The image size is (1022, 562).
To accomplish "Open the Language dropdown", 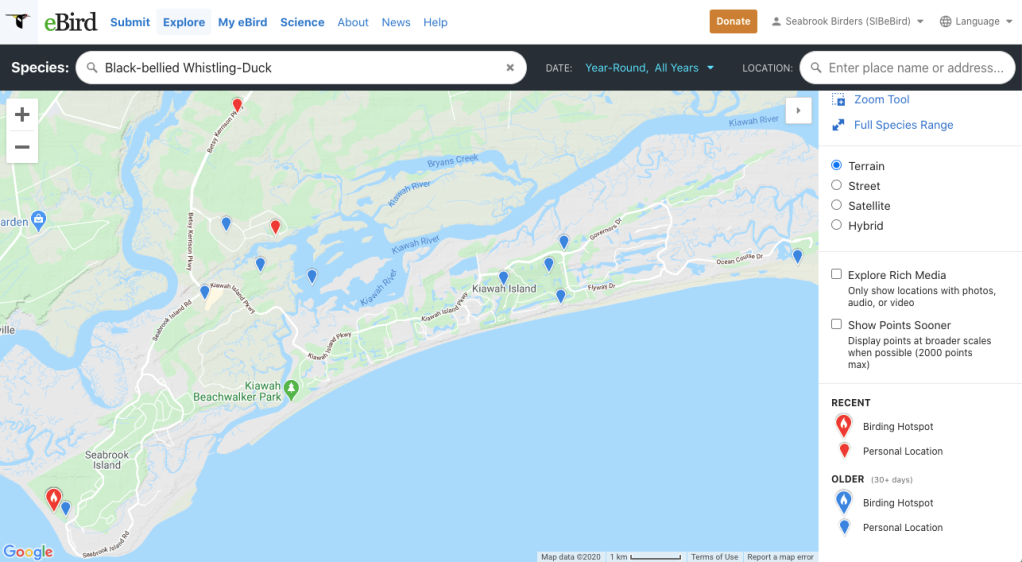I will (x=976, y=22).
